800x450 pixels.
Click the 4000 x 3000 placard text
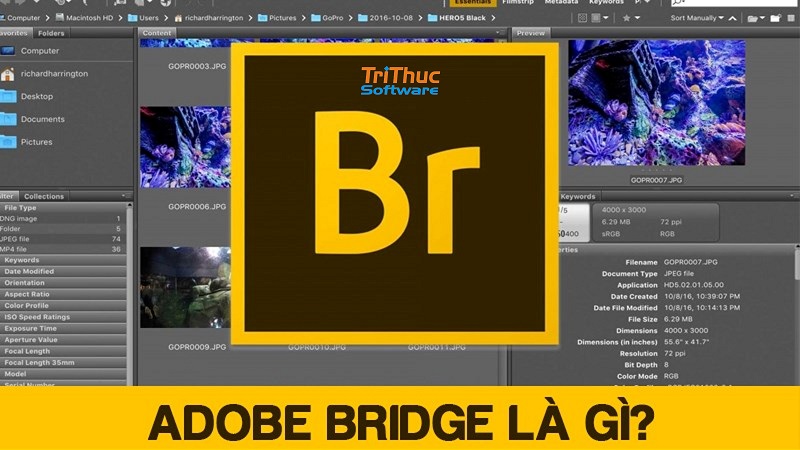pyautogui.click(x=623, y=210)
